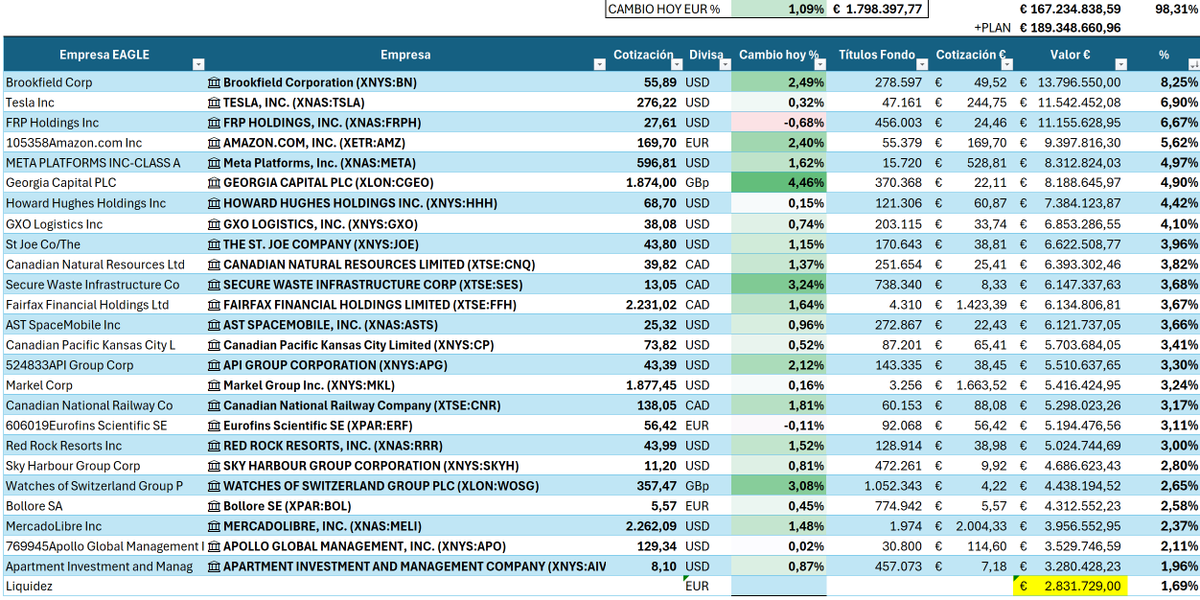The height and width of the screenshot is (600, 1200).
Task: Click stock icon for API GROUP CORPORATION
Action: (x=214, y=365)
